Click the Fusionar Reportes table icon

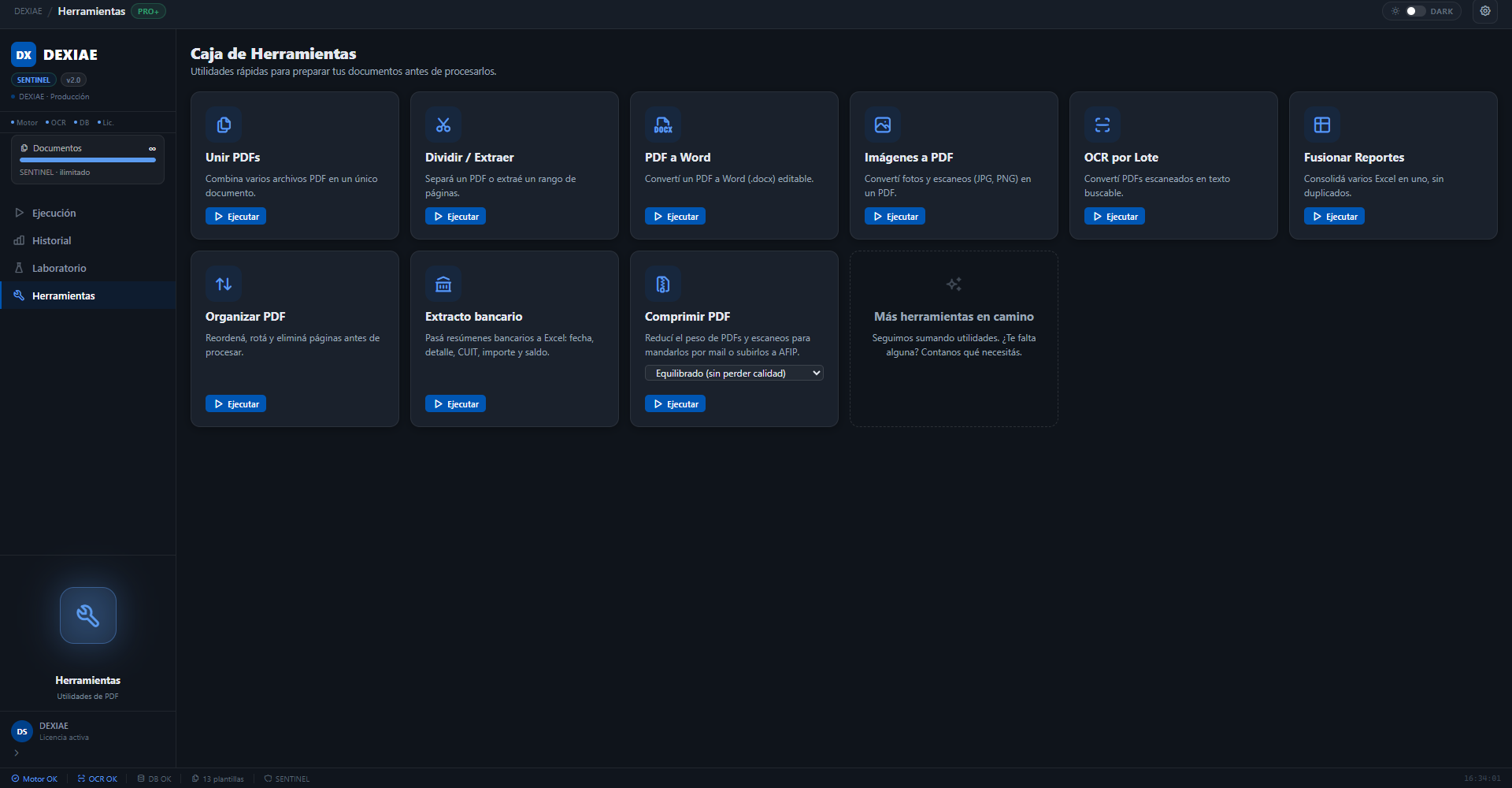(1322, 125)
